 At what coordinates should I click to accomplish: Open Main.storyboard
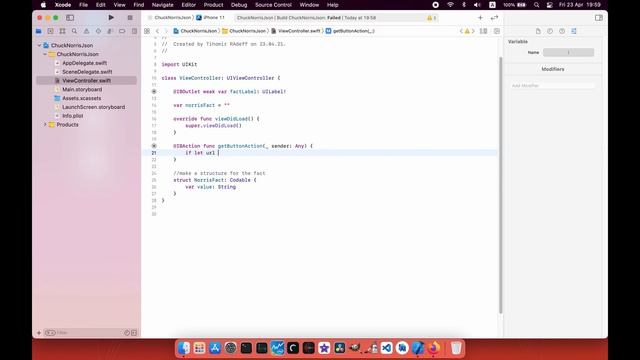[x=82, y=89]
